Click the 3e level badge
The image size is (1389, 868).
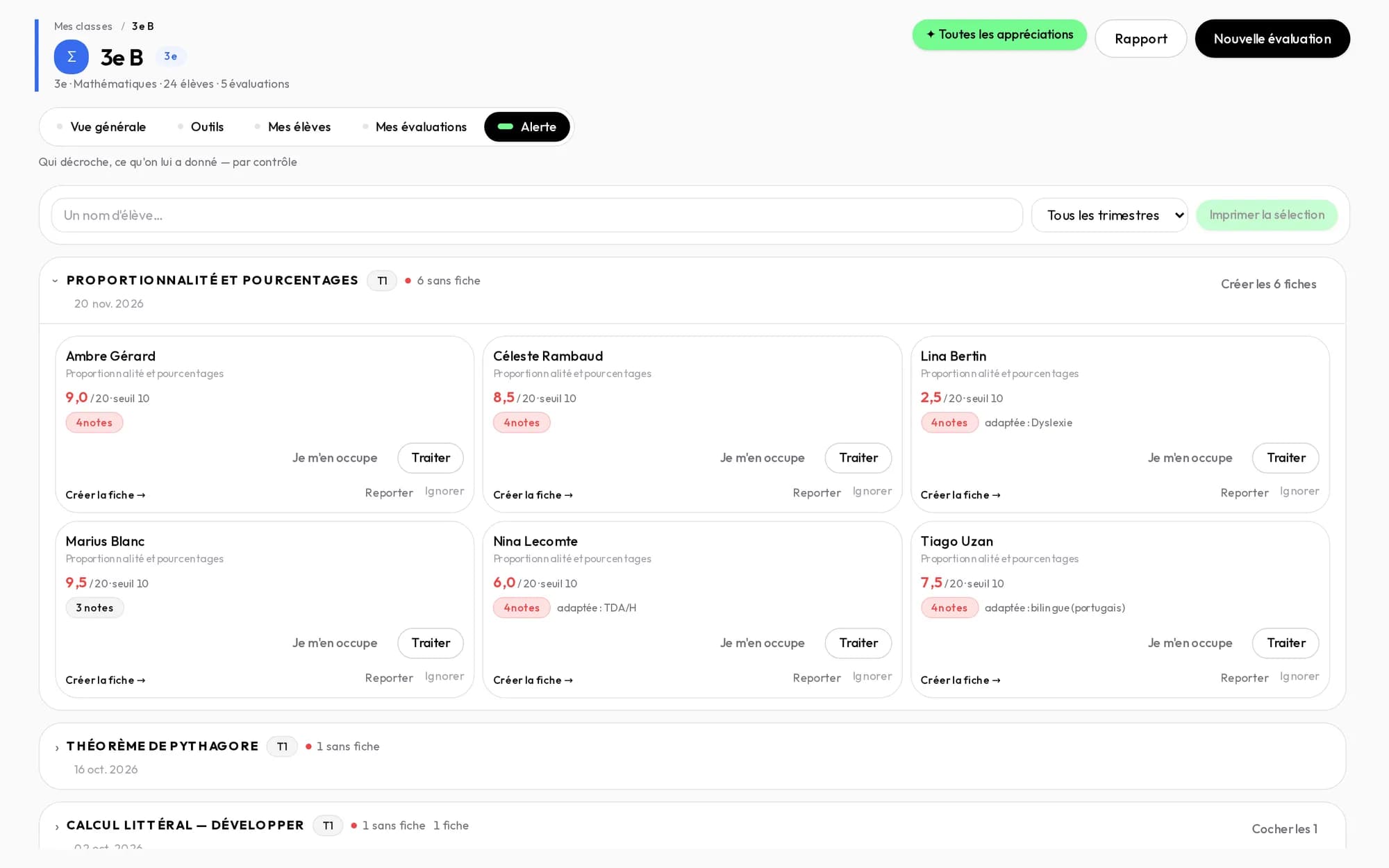(170, 56)
